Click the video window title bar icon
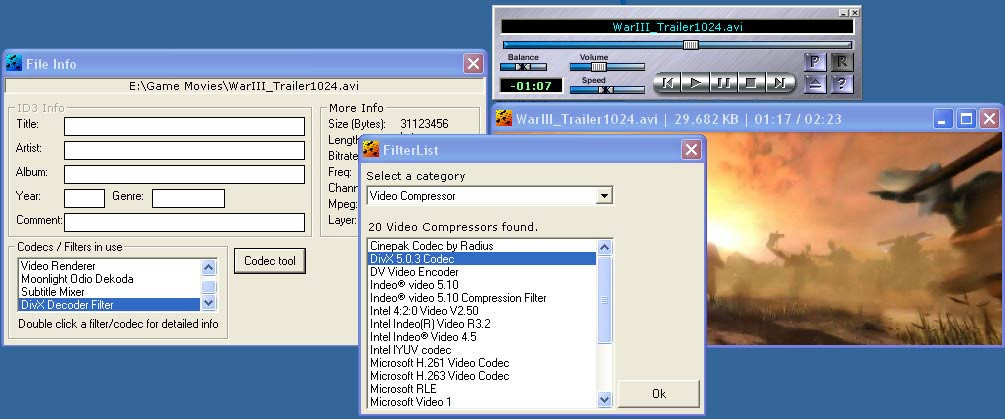Image resolution: width=1005 pixels, height=419 pixels. coord(504,119)
